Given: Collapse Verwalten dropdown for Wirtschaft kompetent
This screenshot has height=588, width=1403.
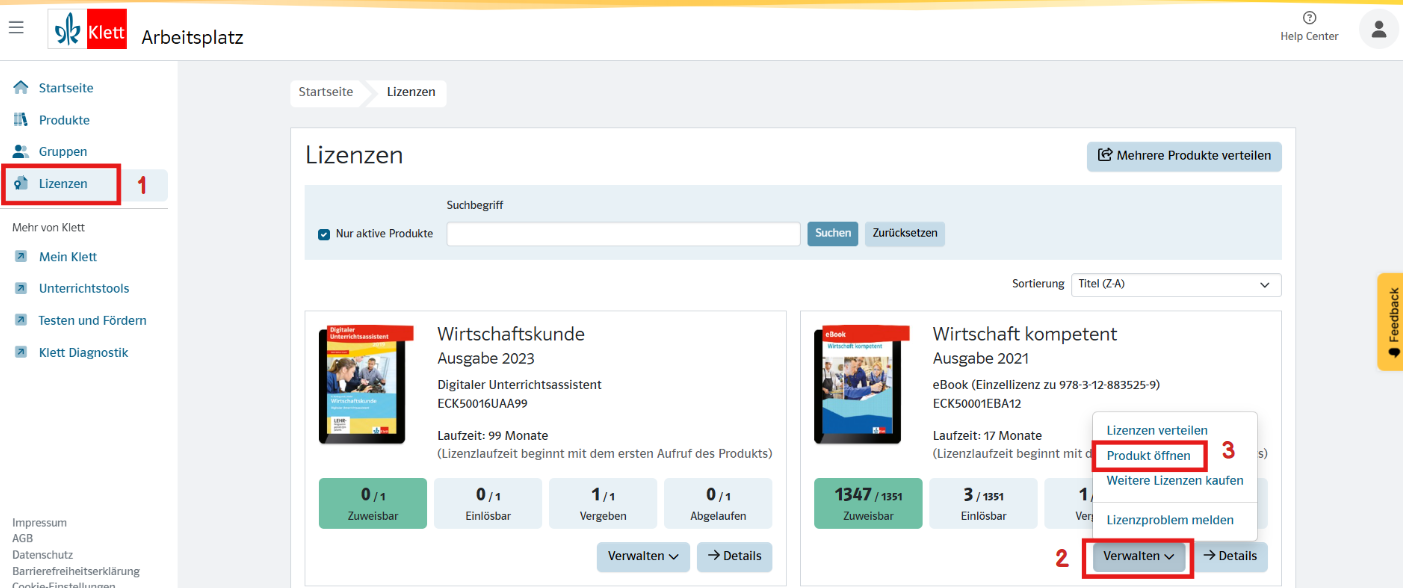Looking at the screenshot, I should (x=1139, y=556).
